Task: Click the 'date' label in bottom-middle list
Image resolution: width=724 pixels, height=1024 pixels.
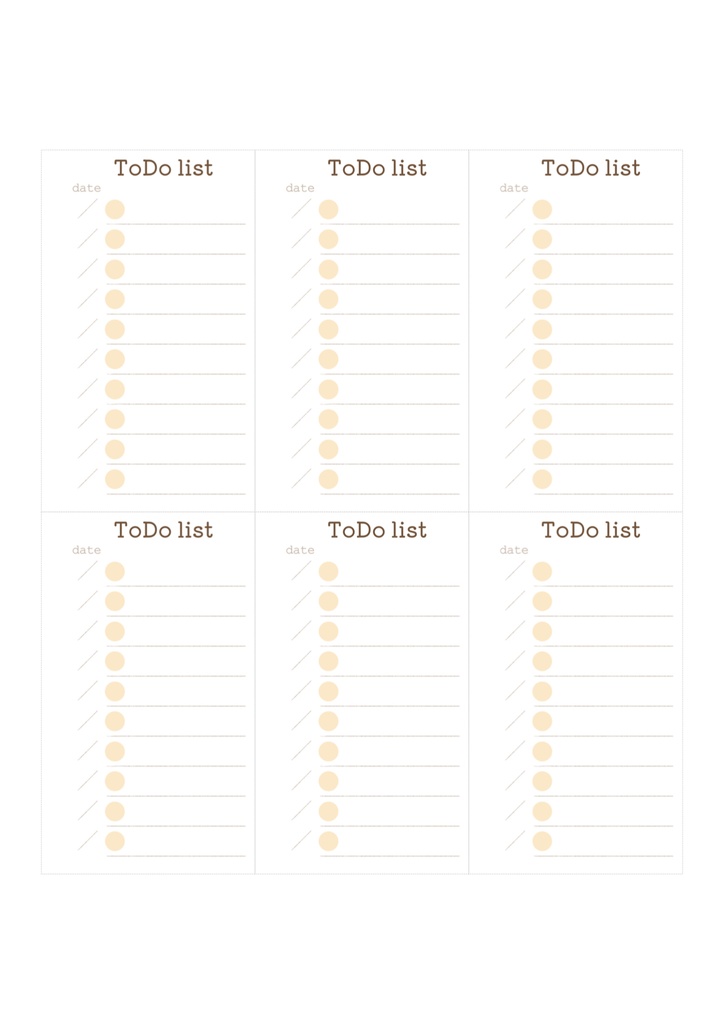Action: coord(300,550)
